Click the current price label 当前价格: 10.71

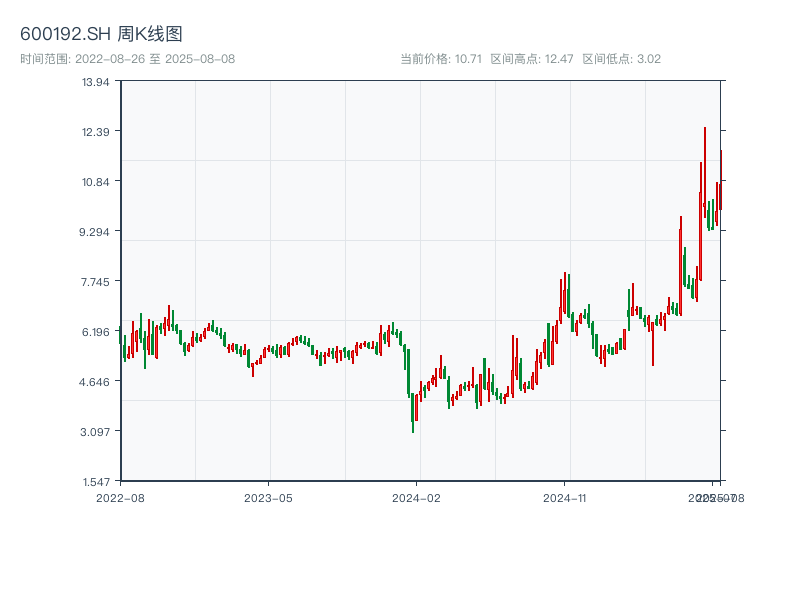pyautogui.click(x=441, y=59)
